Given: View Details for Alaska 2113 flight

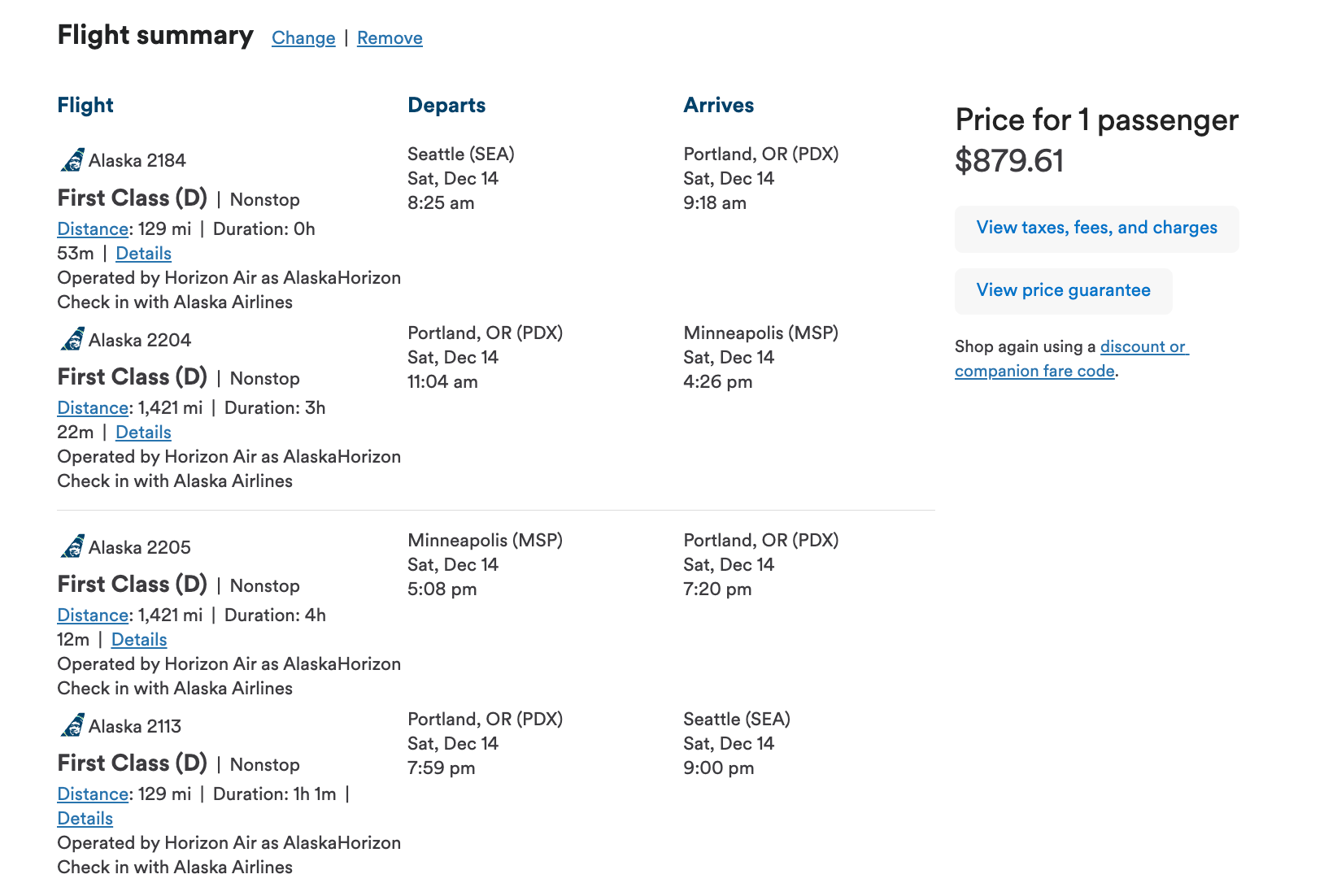Looking at the screenshot, I should [85, 819].
